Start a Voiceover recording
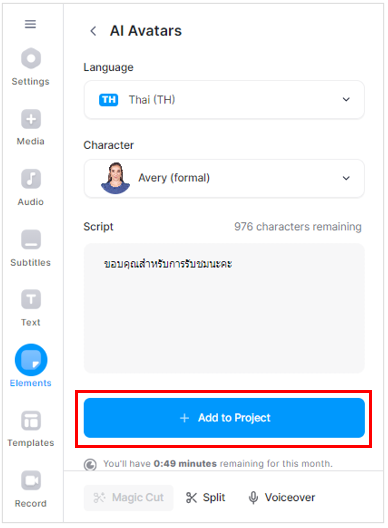 [282, 497]
